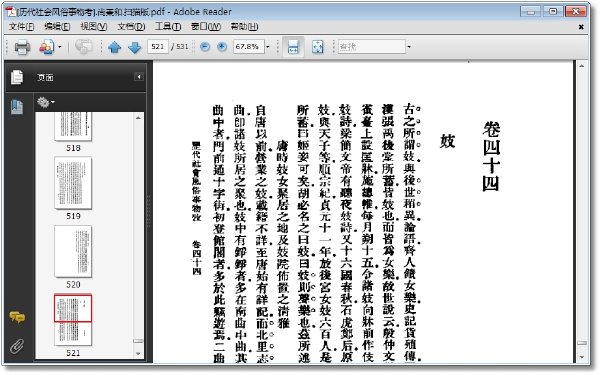Click the Pages panel icon in the sidebar
600x375 pixels.
(x=16, y=77)
